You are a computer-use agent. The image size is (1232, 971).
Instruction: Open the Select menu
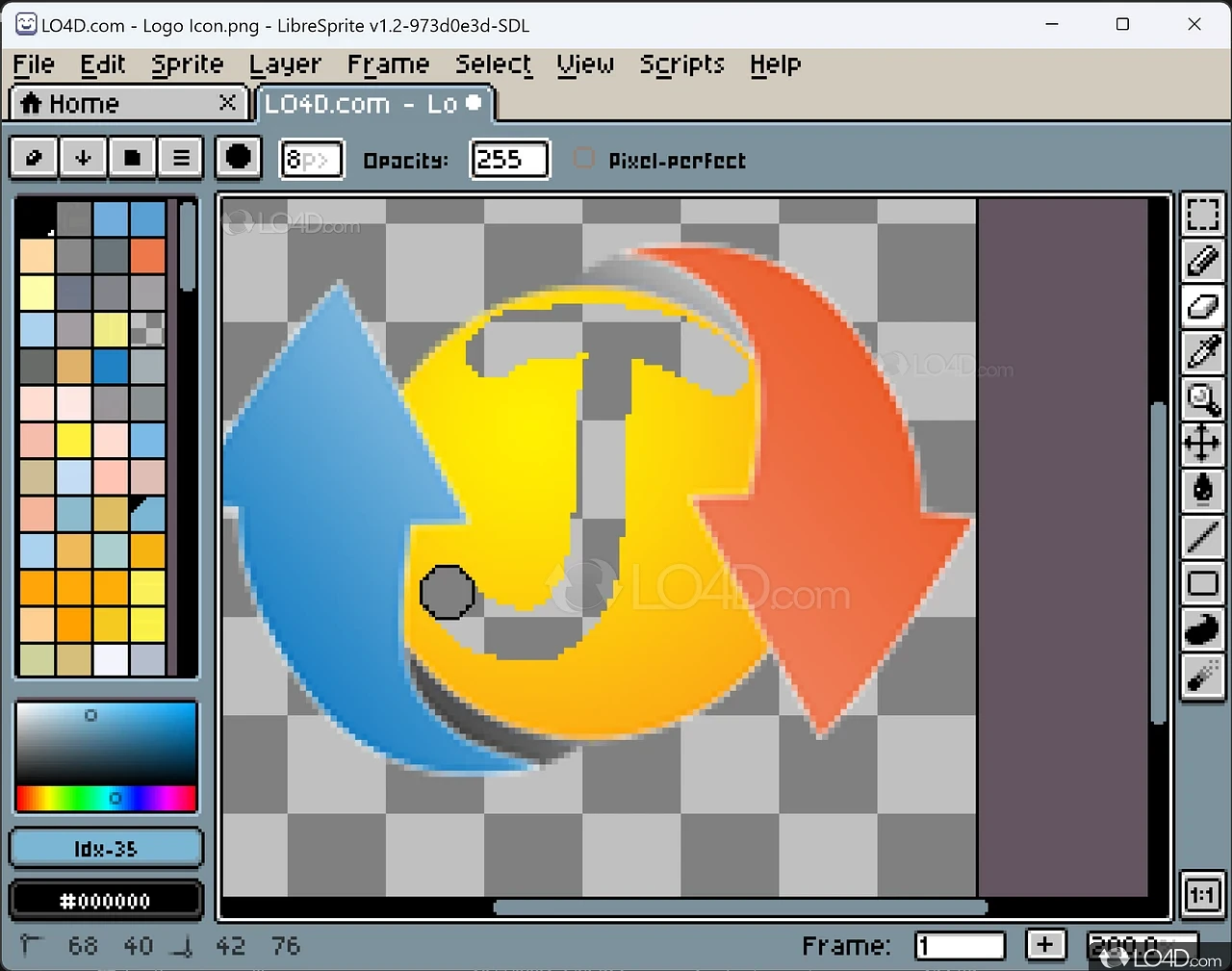[494, 64]
